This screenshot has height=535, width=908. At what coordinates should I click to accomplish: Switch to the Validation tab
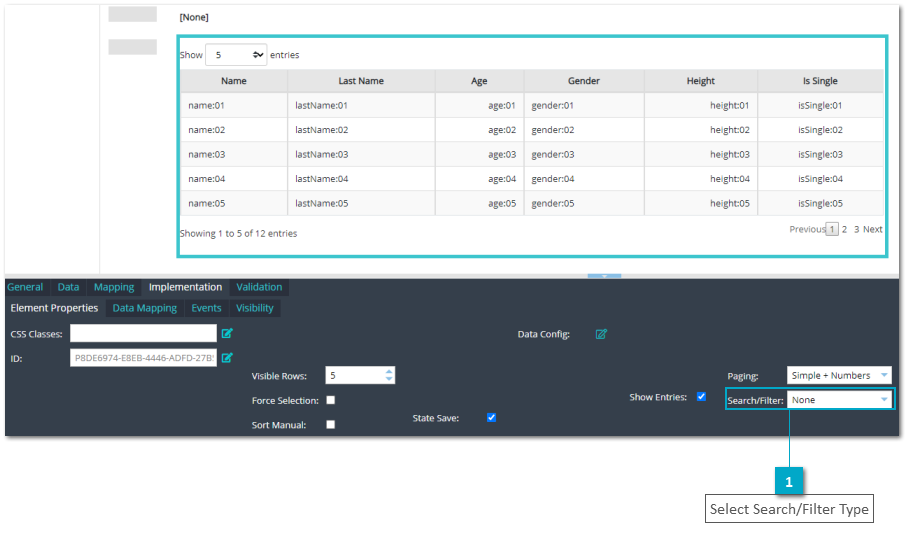tap(259, 287)
